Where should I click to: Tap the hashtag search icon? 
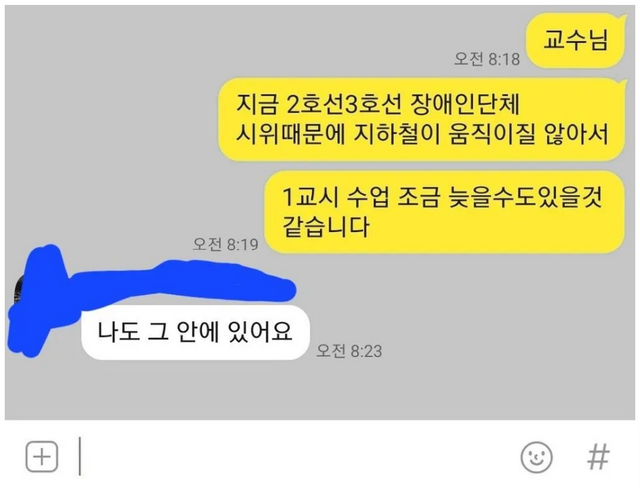point(598,457)
